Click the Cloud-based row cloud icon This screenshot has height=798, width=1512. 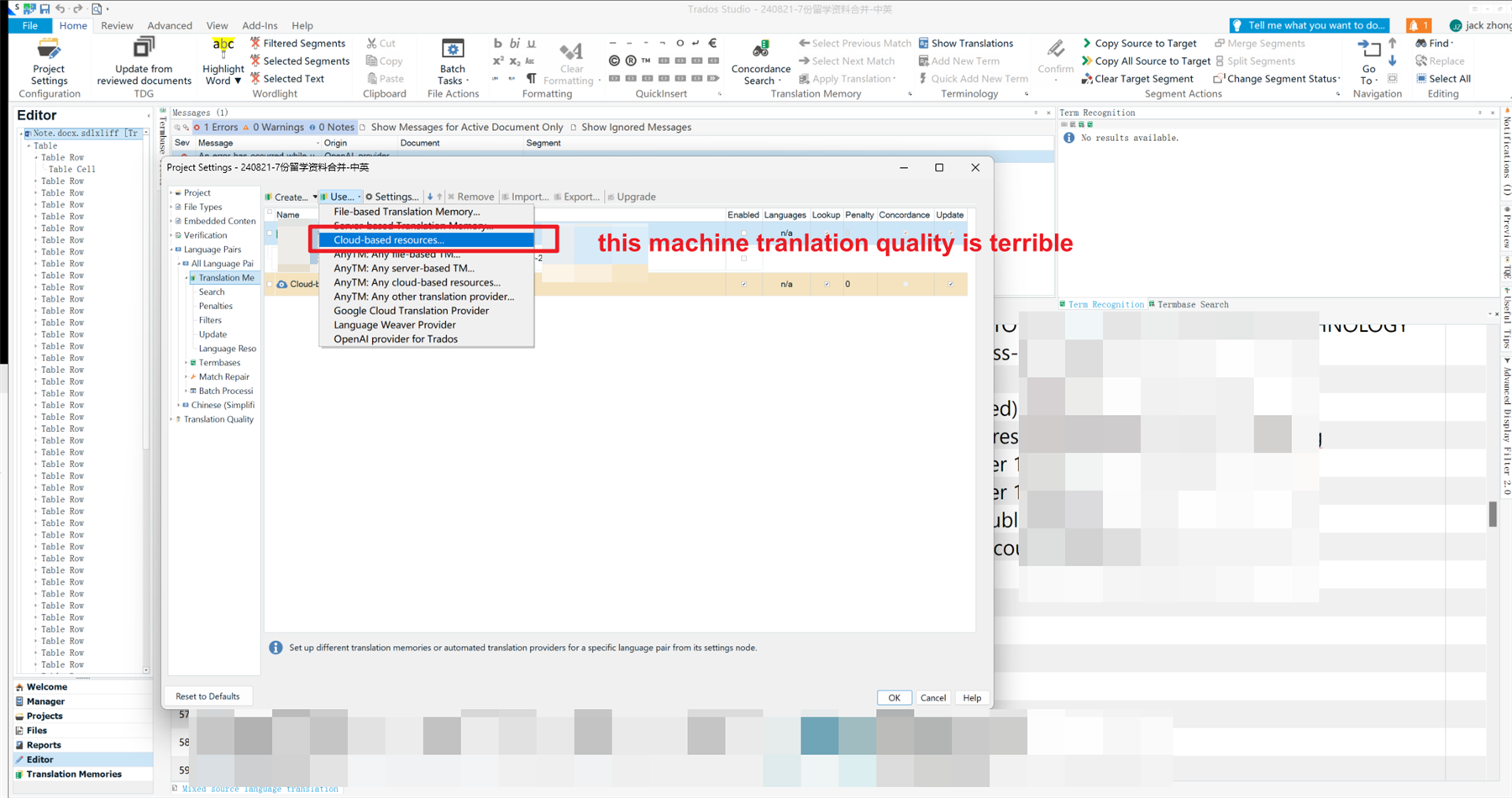pos(282,284)
